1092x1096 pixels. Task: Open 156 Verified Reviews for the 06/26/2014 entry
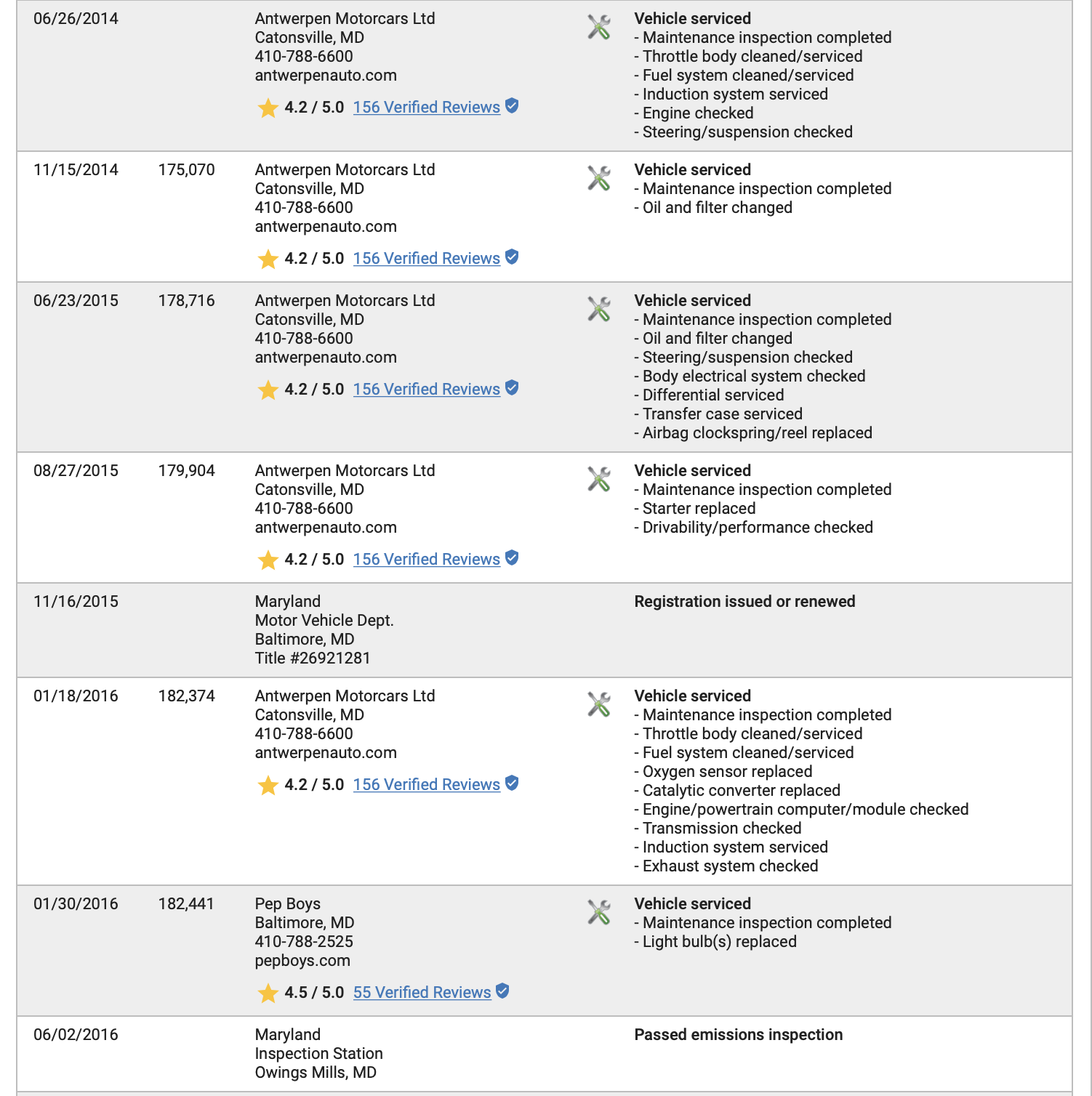[427, 108]
